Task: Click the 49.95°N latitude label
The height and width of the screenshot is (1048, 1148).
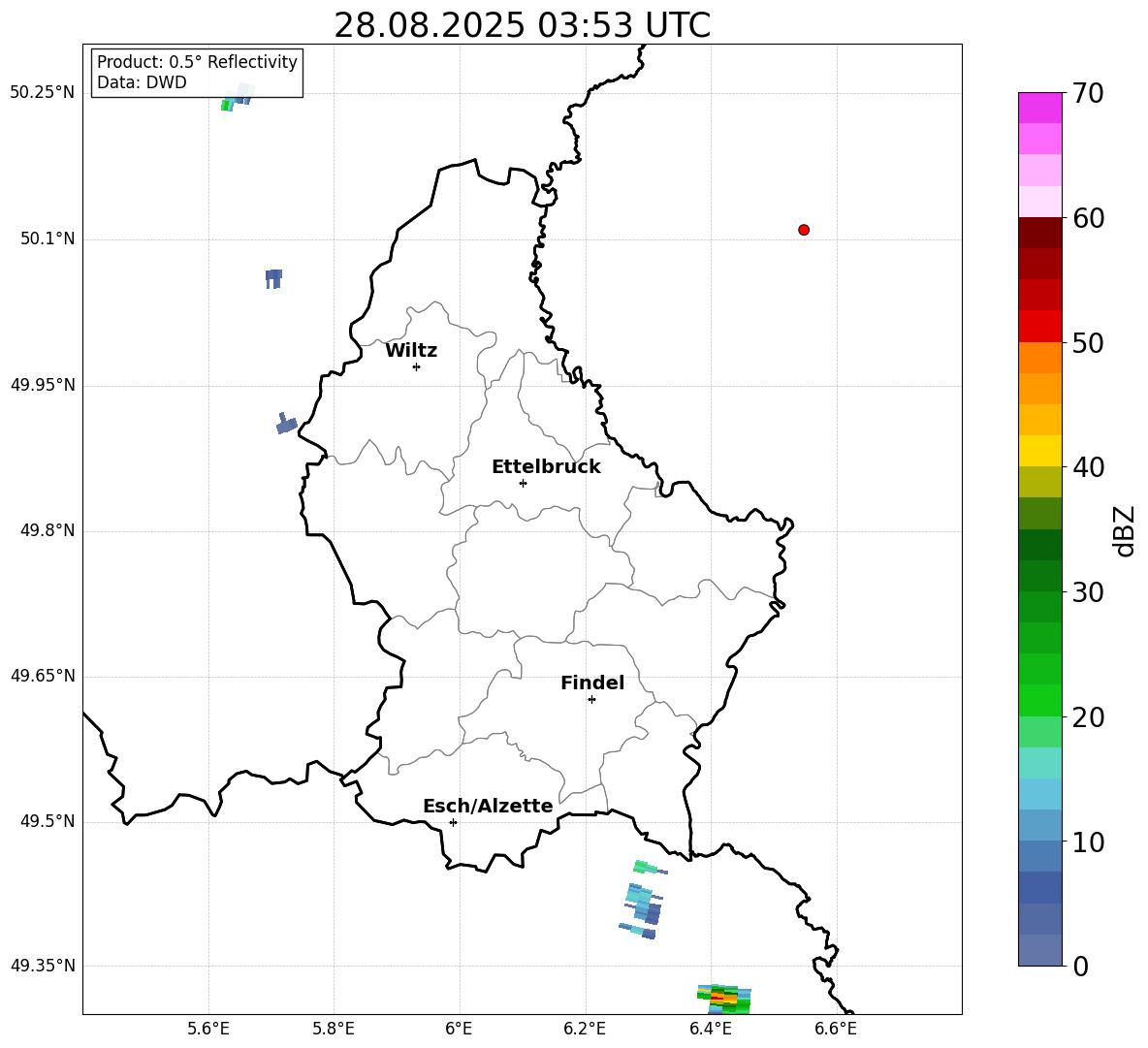Action: pyautogui.click(x=43, y=385)
